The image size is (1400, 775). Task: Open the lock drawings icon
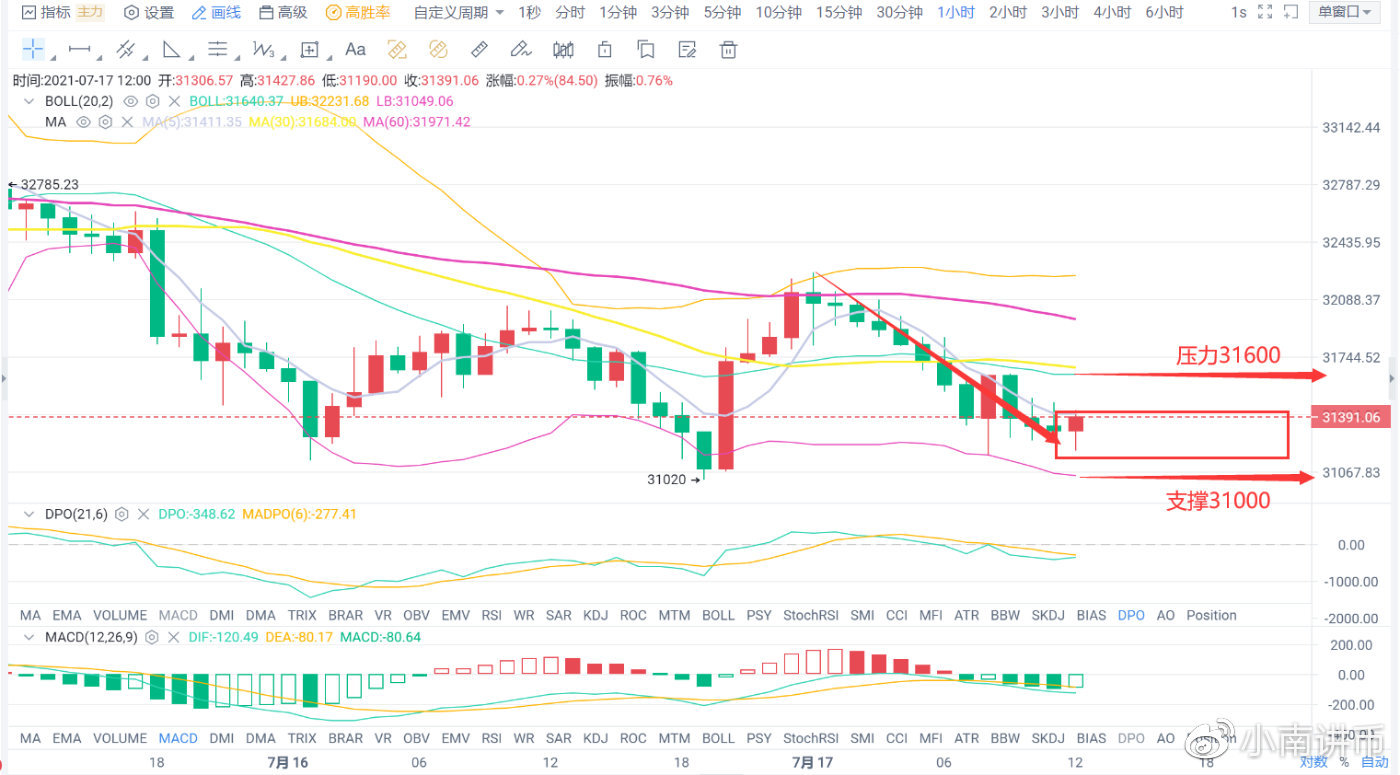(604, 49)
